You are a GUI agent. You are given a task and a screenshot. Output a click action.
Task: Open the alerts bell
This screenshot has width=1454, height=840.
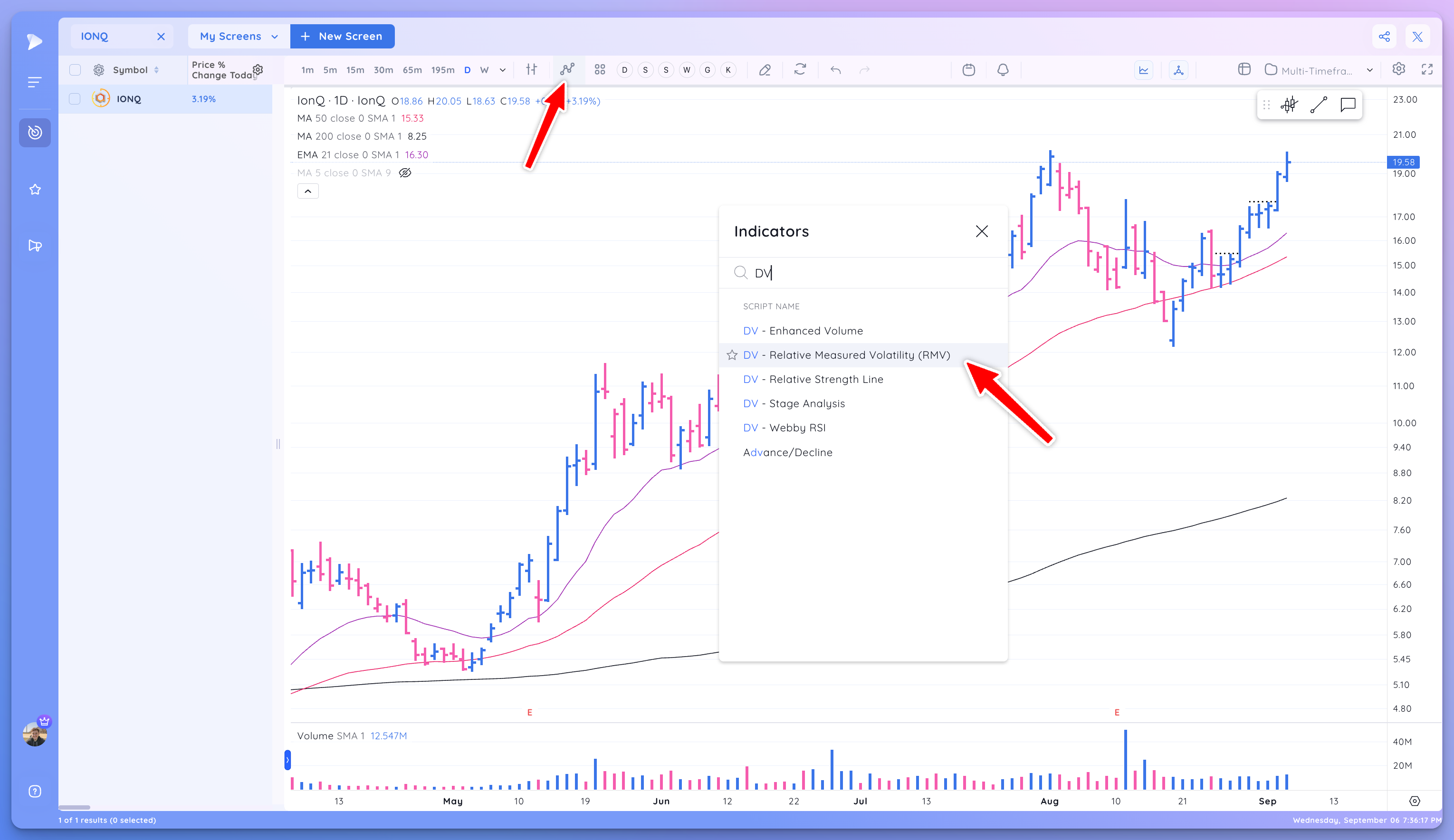tap(1003, 69)
